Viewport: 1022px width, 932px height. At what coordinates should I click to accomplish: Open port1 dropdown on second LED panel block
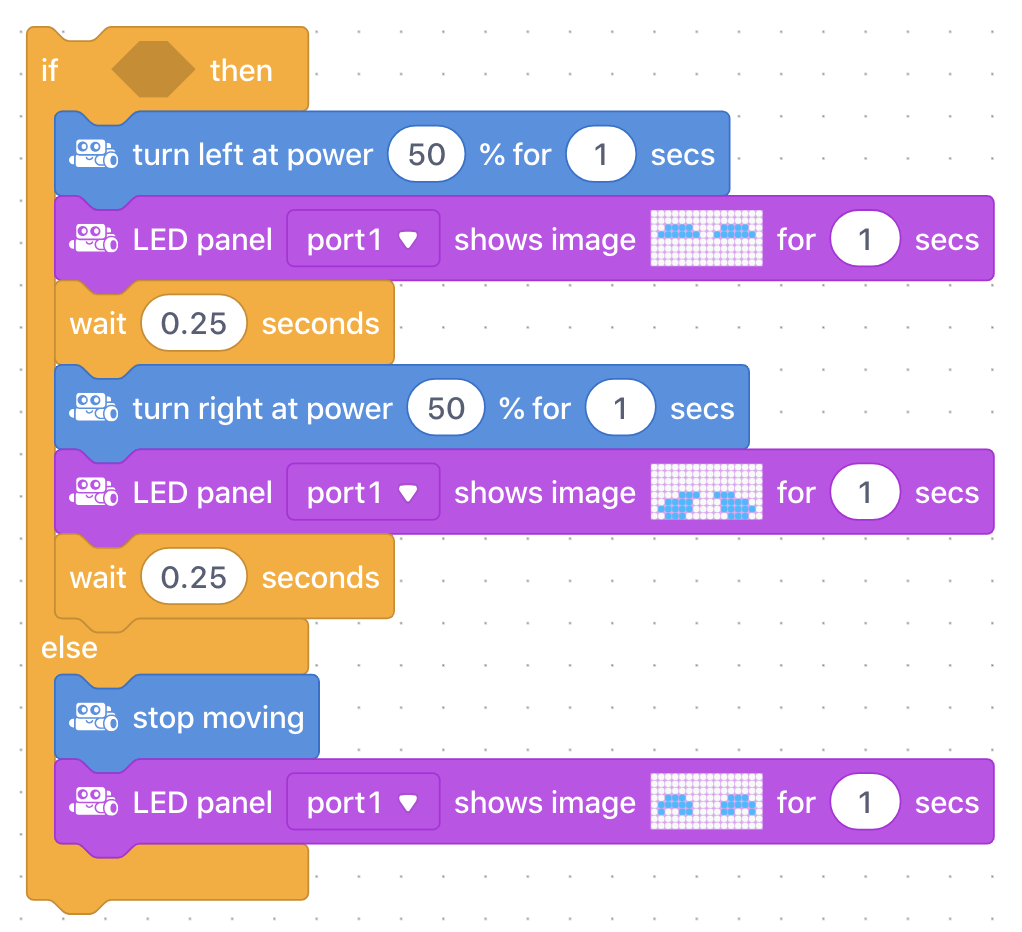coord(363,492)
